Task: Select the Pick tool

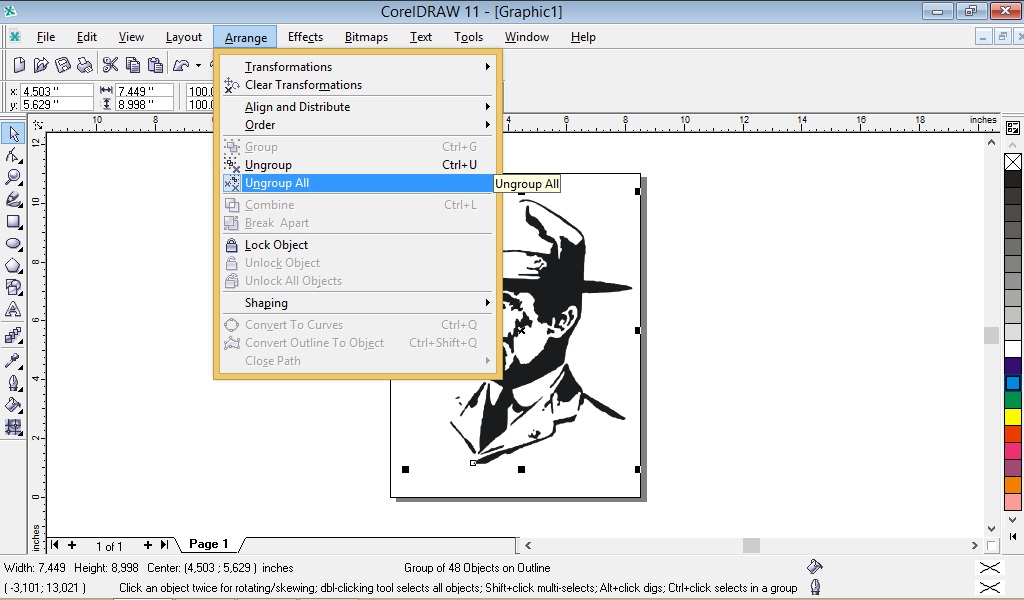Action: 13,133
